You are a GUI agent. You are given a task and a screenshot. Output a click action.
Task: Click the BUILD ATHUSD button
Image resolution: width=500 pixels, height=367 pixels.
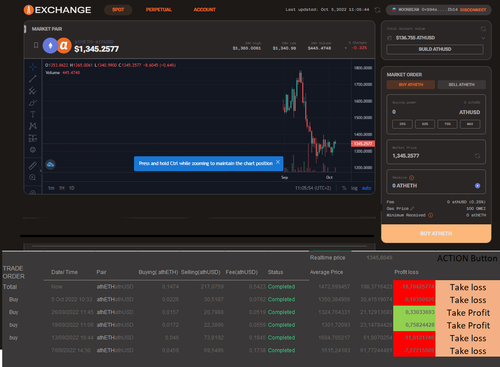point(435,49)
